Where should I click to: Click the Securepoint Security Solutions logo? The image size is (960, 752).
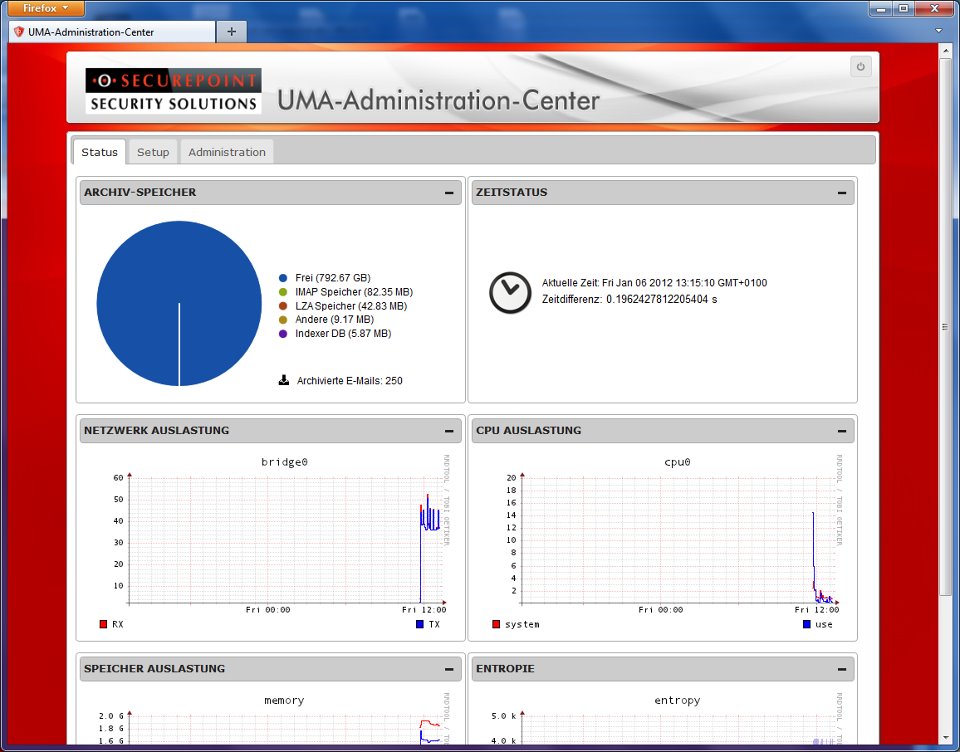(173, 91)
